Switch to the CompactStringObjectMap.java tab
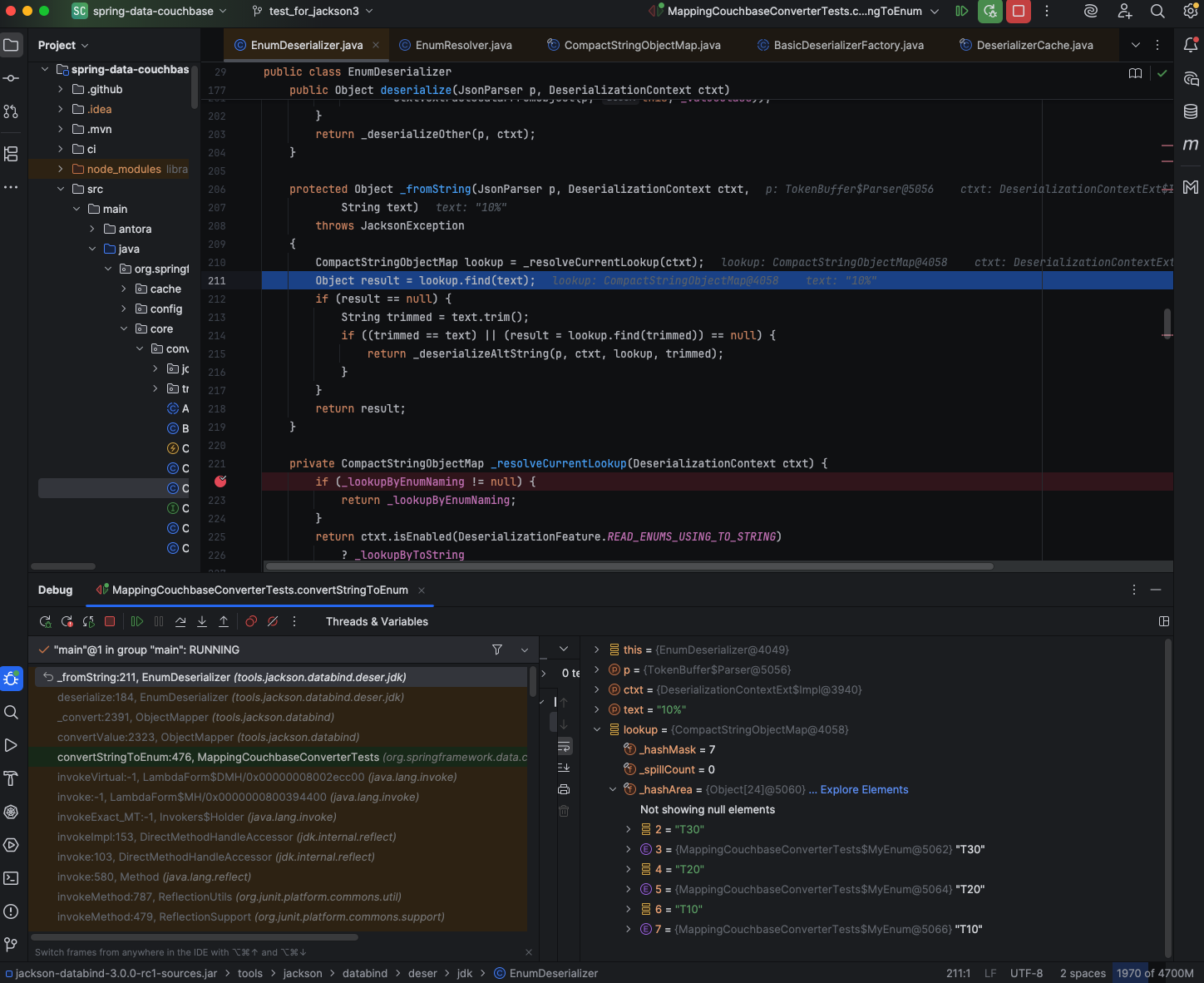 [634, 45]
